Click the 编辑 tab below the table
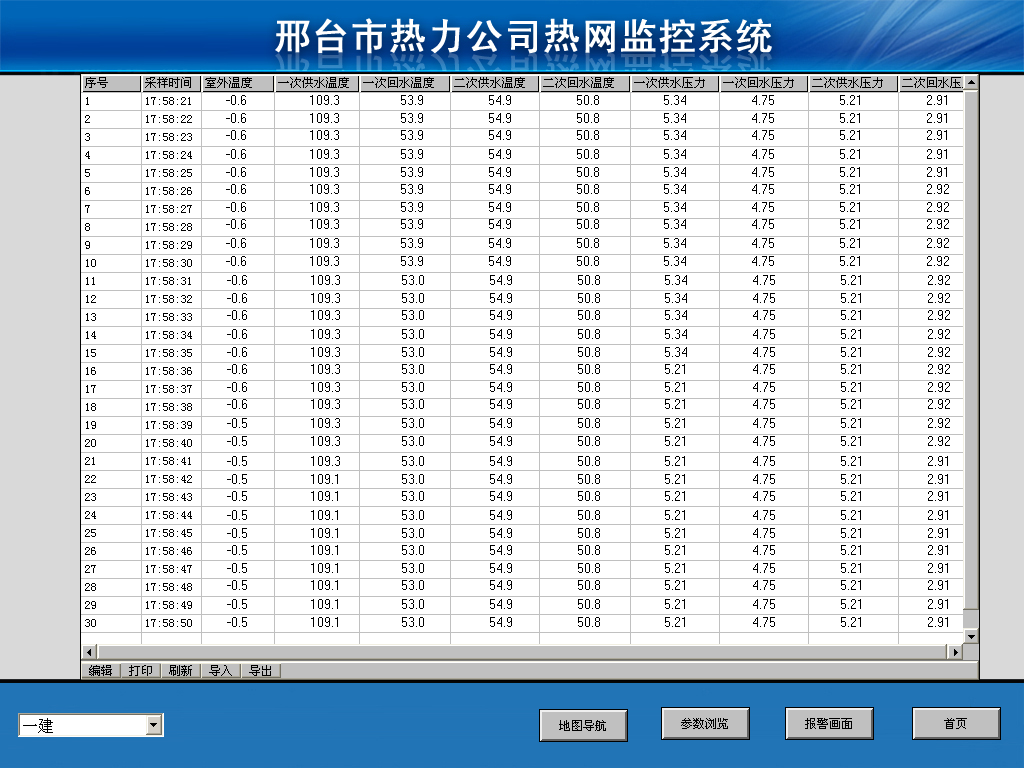 pos(100,671)
